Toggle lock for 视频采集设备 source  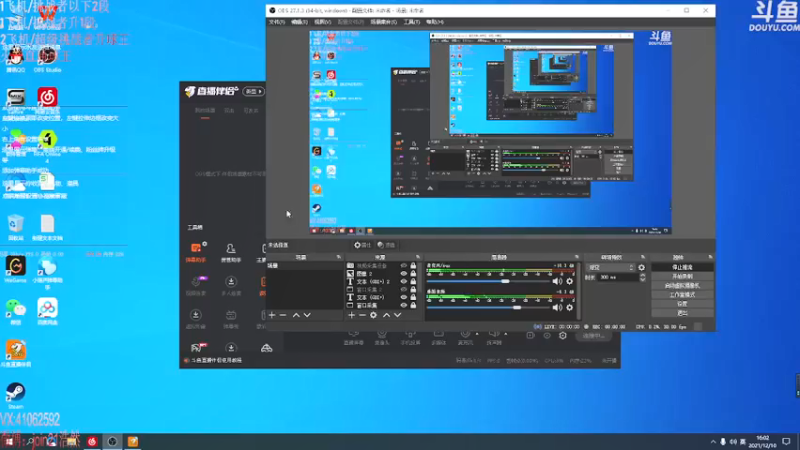point(413,266)
